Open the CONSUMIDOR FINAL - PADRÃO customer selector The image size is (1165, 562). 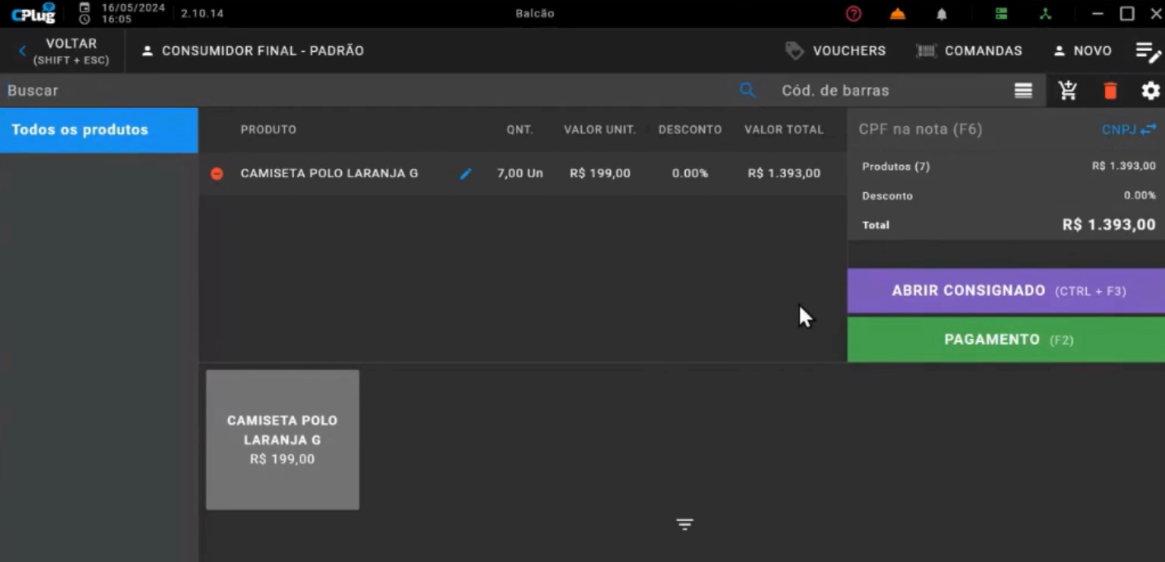pos(253,51)
